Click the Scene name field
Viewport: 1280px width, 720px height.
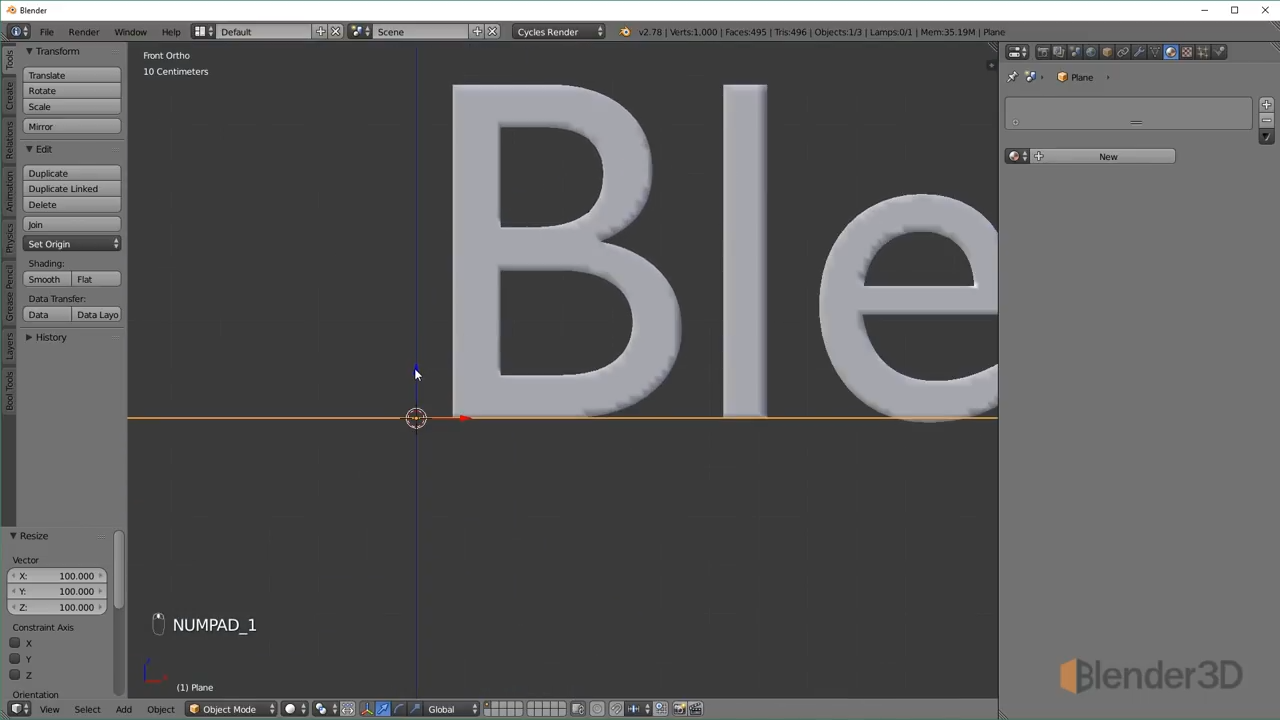coord(421,32)
